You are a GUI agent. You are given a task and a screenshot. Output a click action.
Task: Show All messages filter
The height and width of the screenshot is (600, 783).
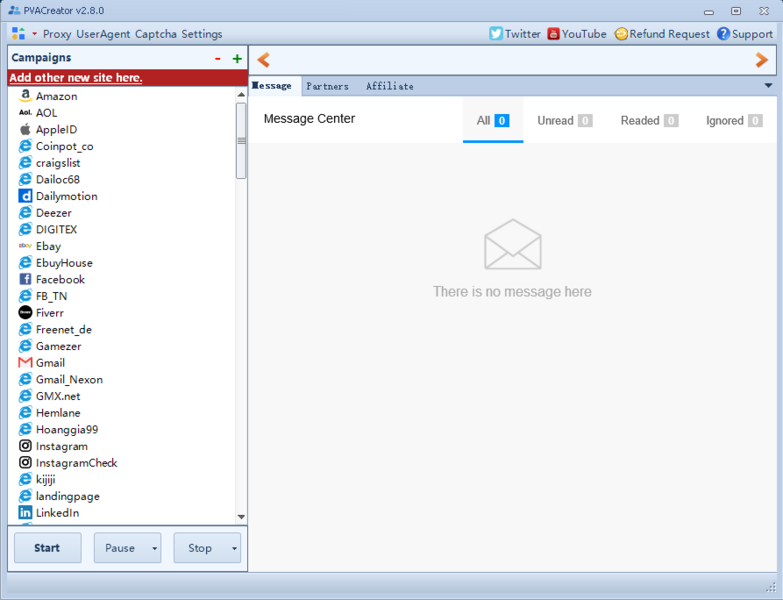tap(493, 120)
